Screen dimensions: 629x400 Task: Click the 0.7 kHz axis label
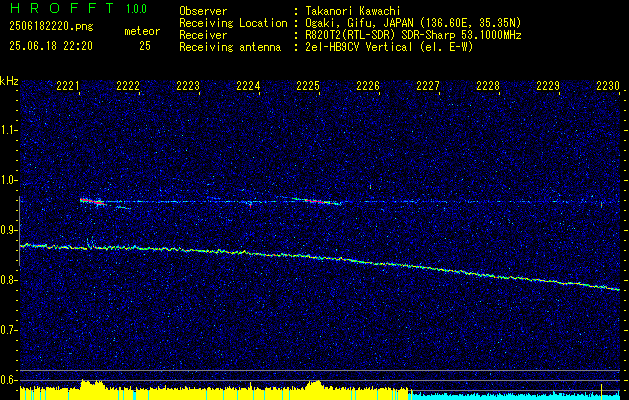(x=9, y=330)
